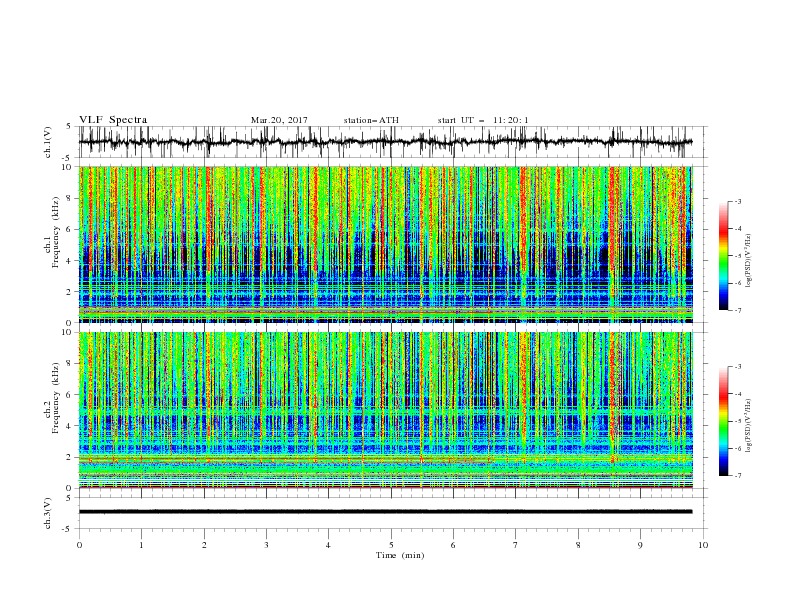This screenshot has height=612, width=792.
Task: Click the lower PSD color scale bar
Action: [723, 421]
